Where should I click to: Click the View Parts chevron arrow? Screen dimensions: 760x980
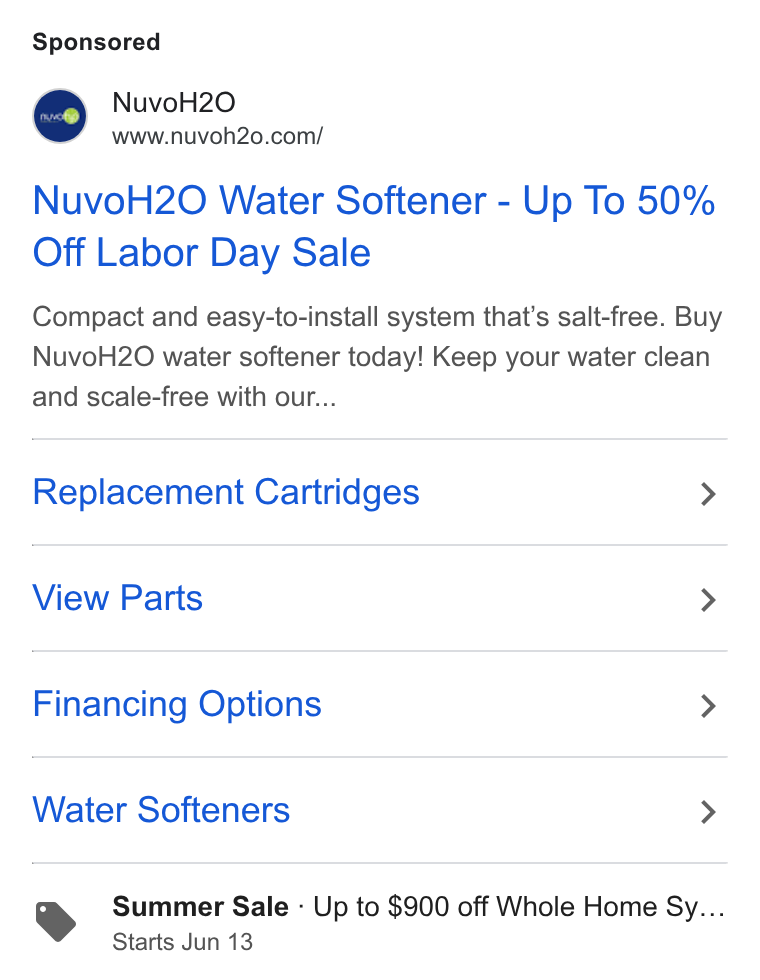(708, 600)
